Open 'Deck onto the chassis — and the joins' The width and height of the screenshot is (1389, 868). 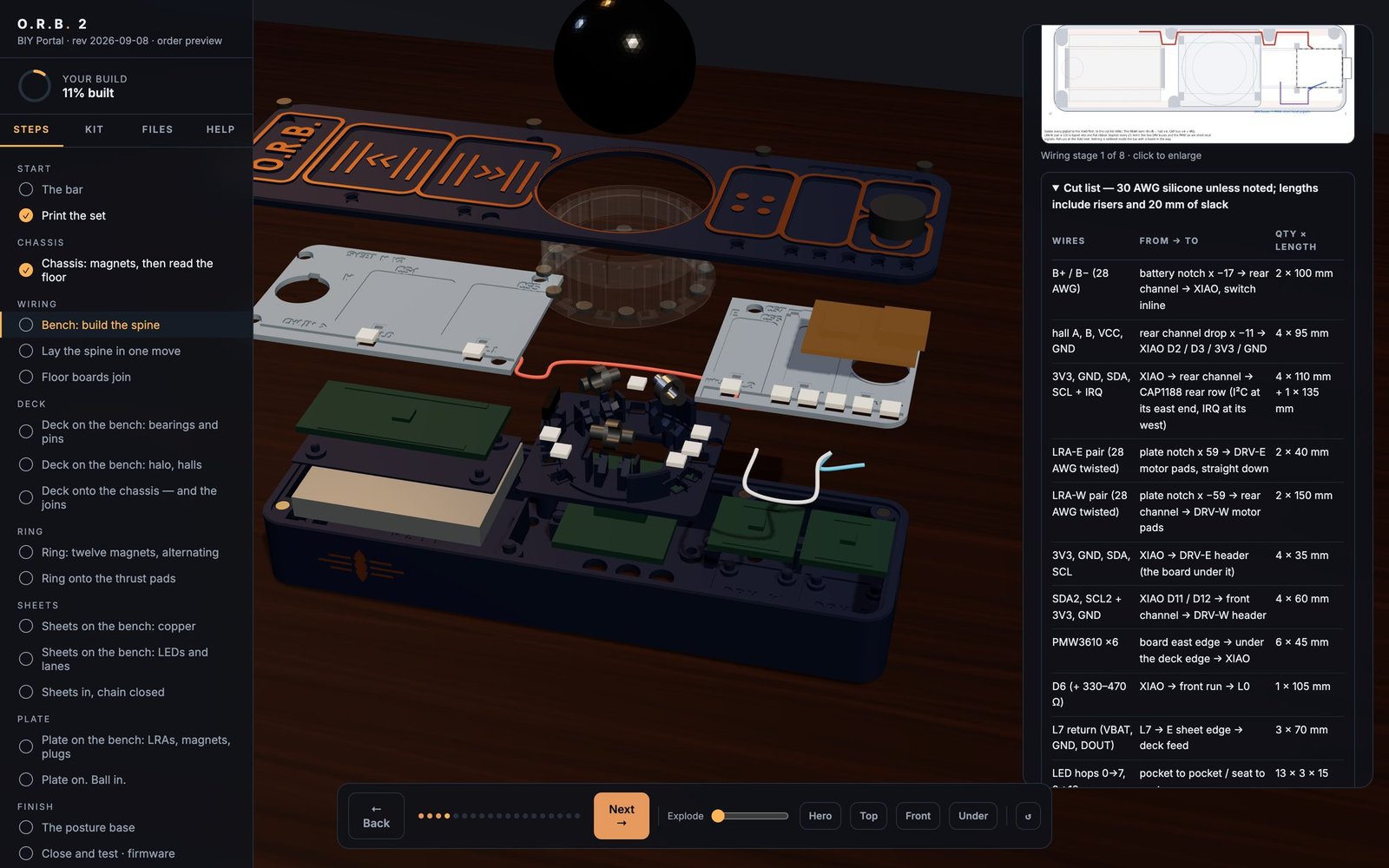point(127,497)
